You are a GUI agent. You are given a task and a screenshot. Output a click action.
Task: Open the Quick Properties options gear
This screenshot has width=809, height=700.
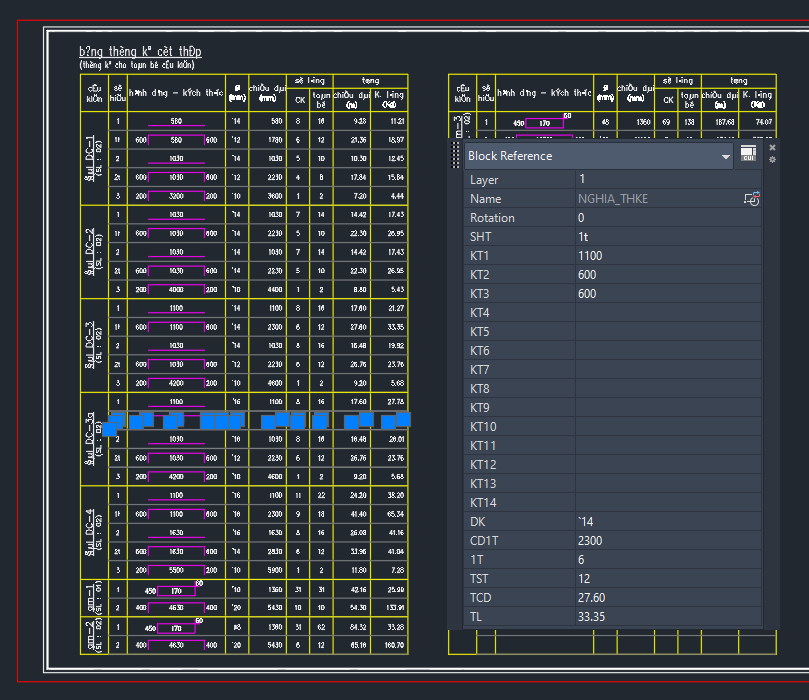(772, 159)
